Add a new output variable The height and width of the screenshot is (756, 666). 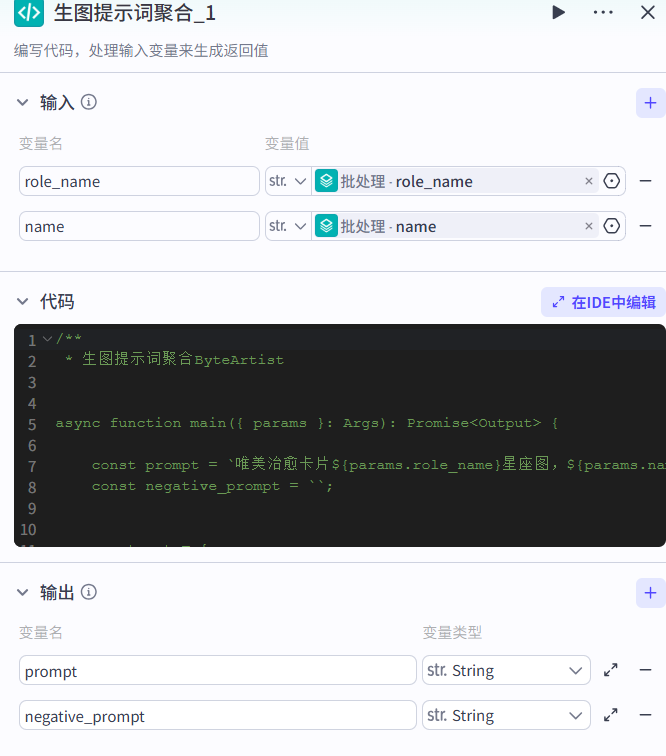(650, 593)
